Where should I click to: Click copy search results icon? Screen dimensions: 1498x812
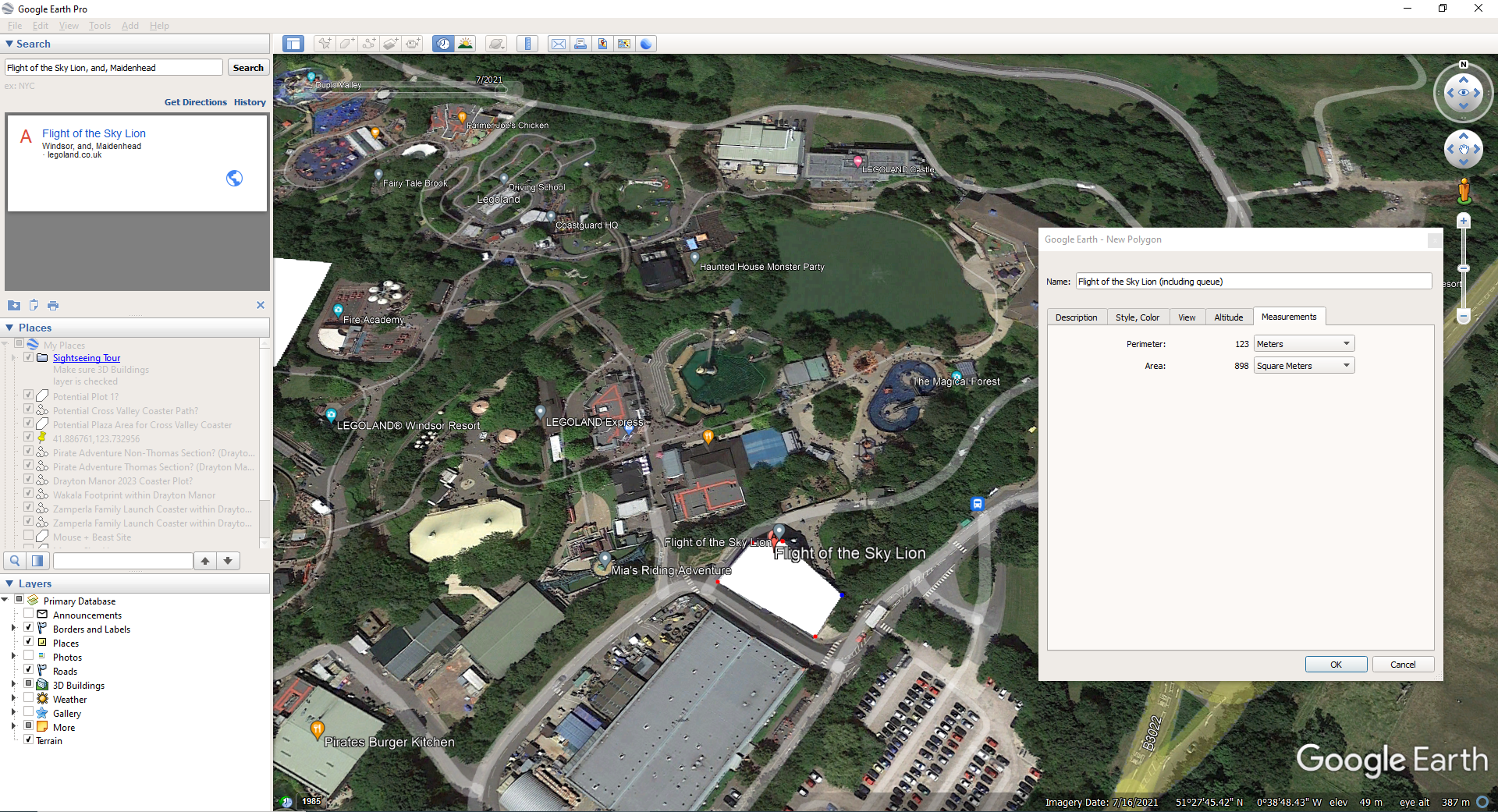point(34,305)
